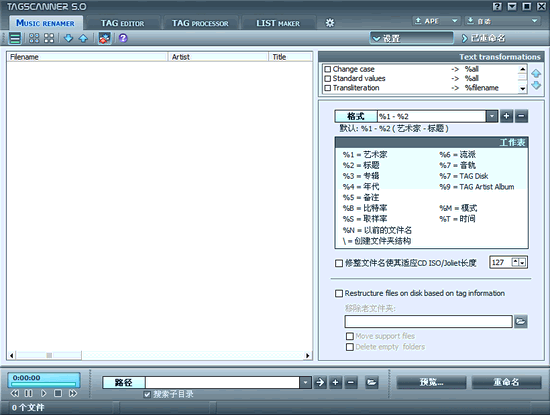This screenshot has height=415, width=550.
Task: Decrease the filename length value 127
Action: (522, 263)
